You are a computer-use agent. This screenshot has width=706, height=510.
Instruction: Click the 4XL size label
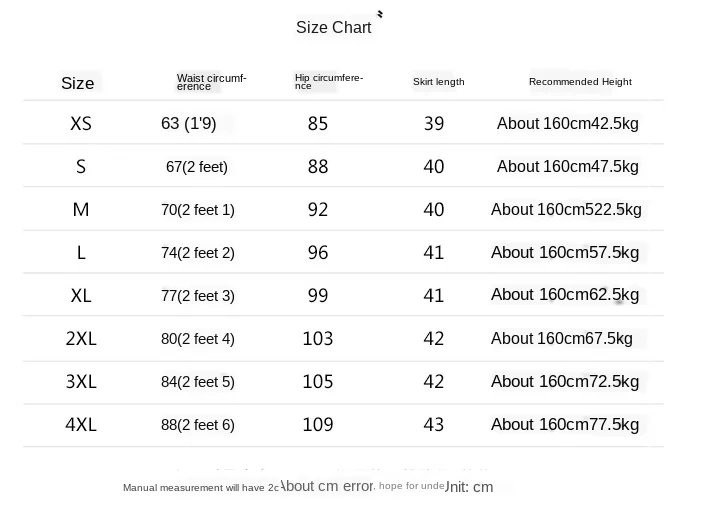(81, 424)
